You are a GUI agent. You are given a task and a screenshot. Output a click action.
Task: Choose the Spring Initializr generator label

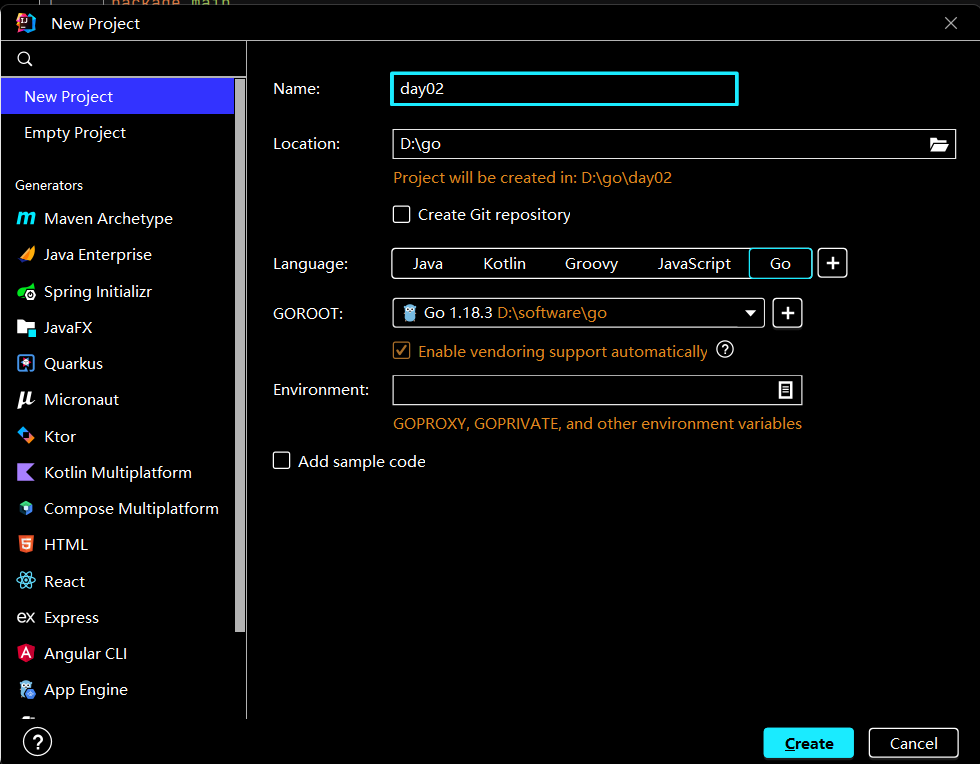pyautogui.click(x=98, y=292)
